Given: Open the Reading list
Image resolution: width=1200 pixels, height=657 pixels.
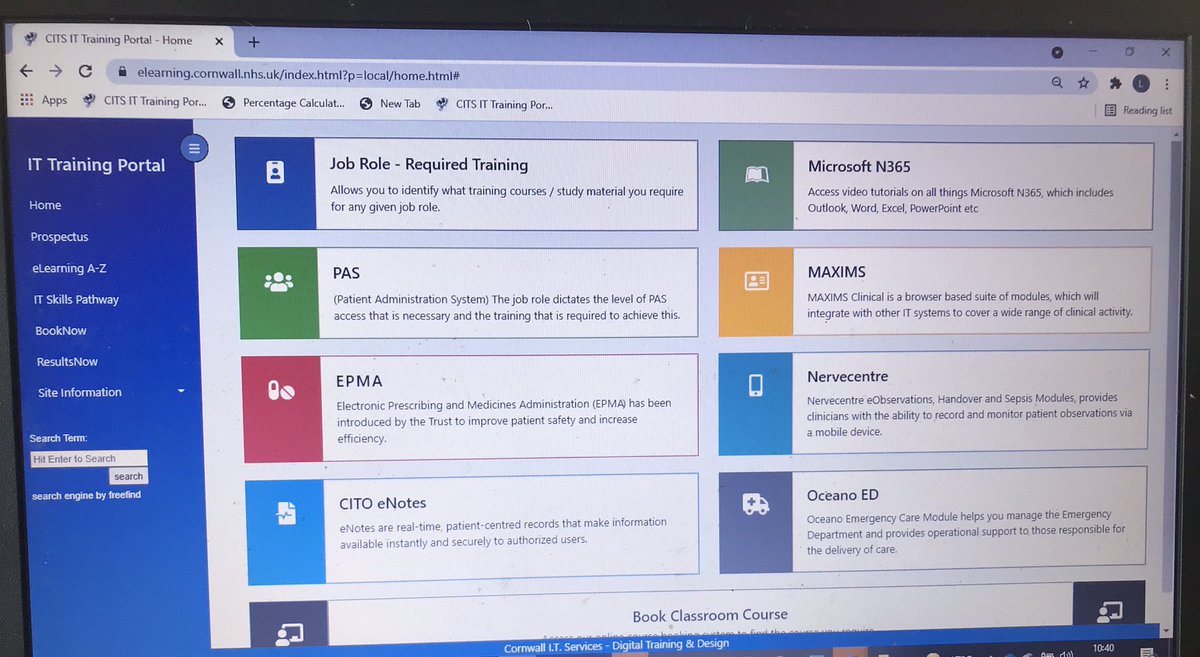Looking at the screenshot, I should coord(1138,110).
